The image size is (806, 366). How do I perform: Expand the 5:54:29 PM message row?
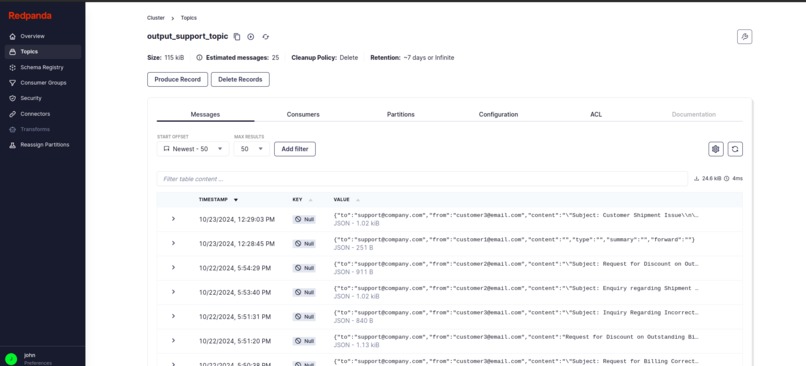pyautogui.click(x=173, y=267)
